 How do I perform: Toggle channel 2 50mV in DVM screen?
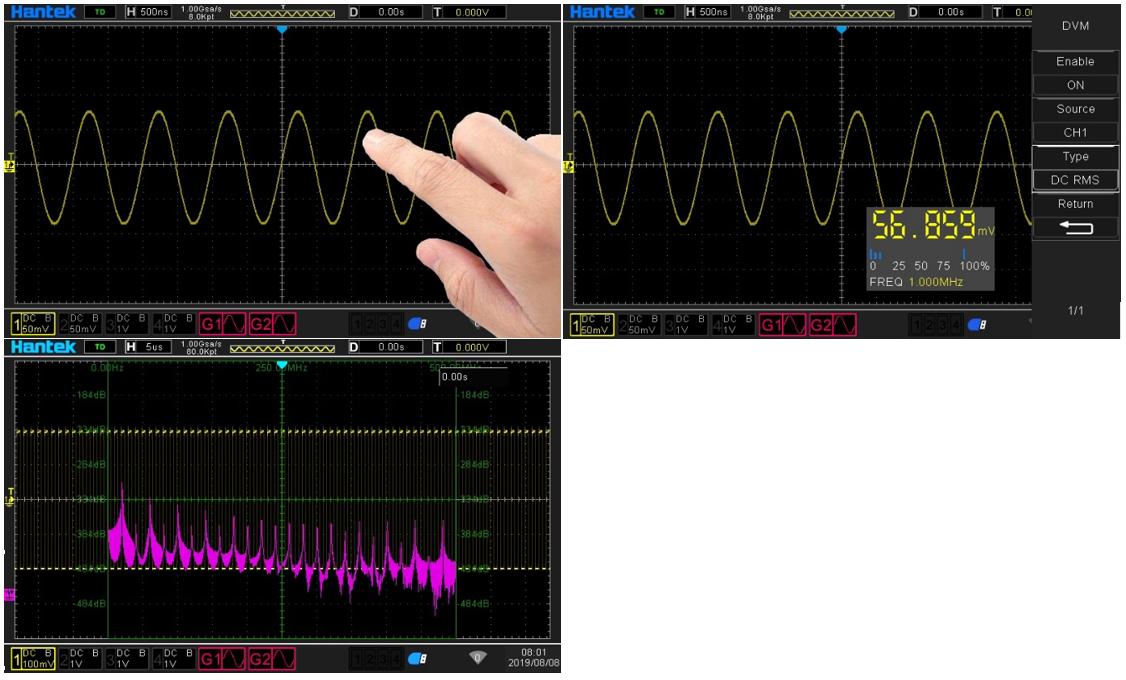tap(637, 324)
